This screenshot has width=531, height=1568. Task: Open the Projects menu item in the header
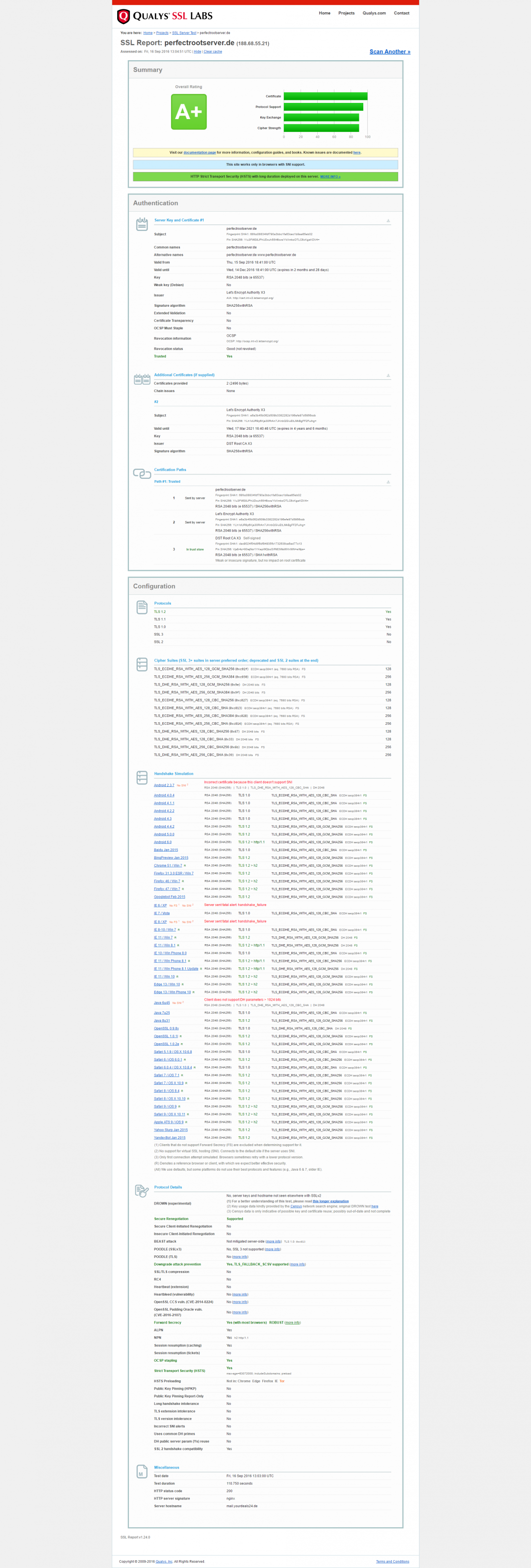(x=347, y=13)
